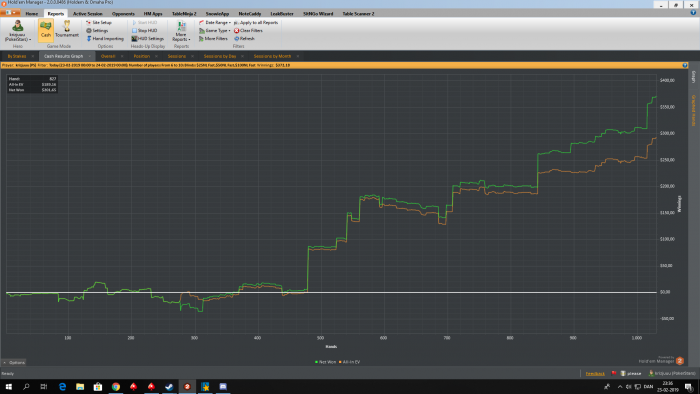Open the Opponents ribbon tab
Image resolution: width=700 pixels, height=394 pixels.
(x=123, y=14)
